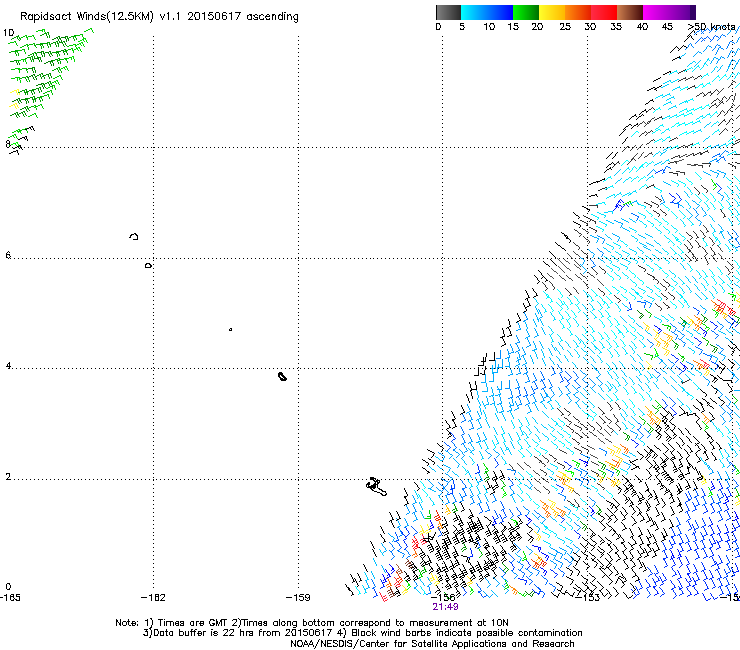Click the legend label '45'
Screen dimensions: 740x650
coord(667,26)
